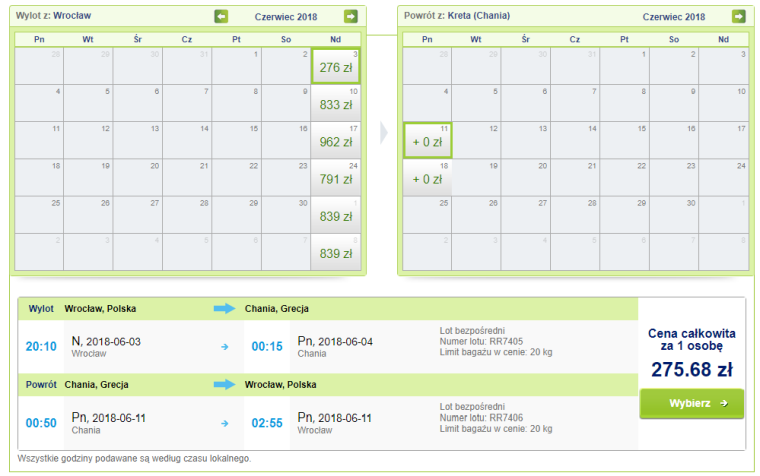Select June 3 departure for 276 zł
760x476 pixels.
(335, 66)
